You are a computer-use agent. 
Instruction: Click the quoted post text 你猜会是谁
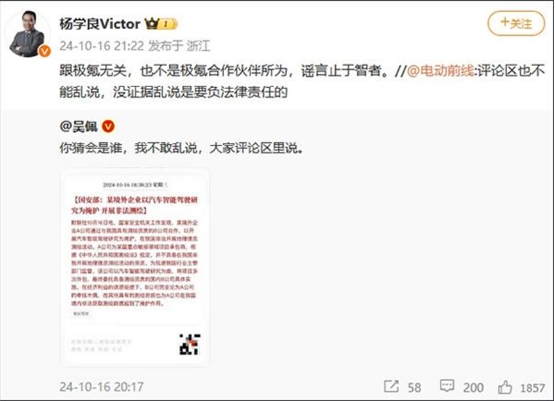[91, 148]
